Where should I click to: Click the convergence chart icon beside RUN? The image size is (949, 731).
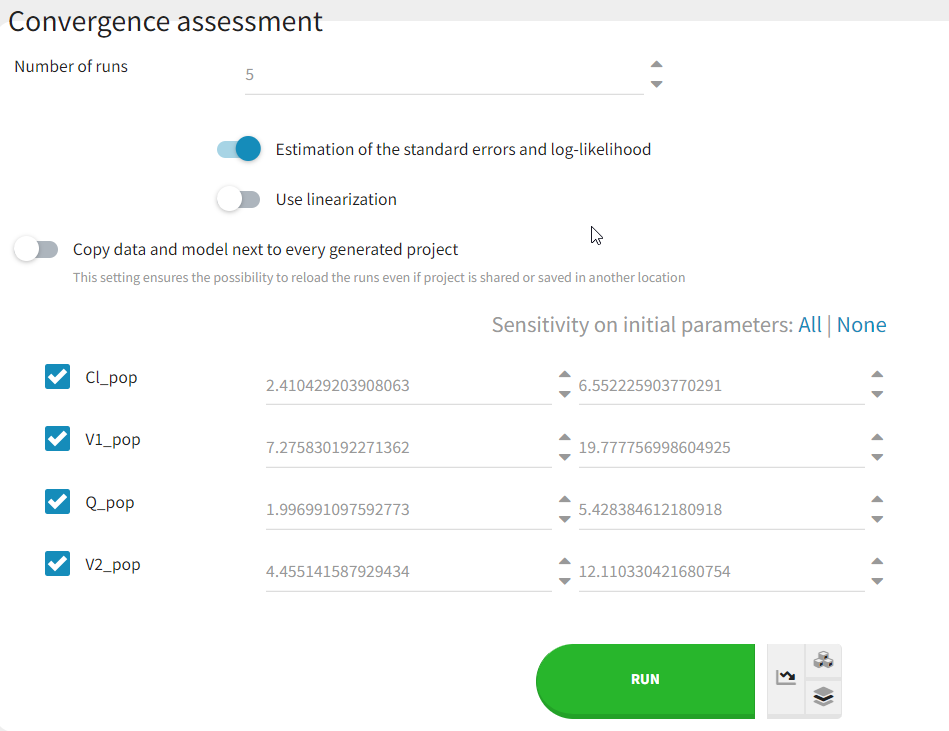(x=786, y=679)
